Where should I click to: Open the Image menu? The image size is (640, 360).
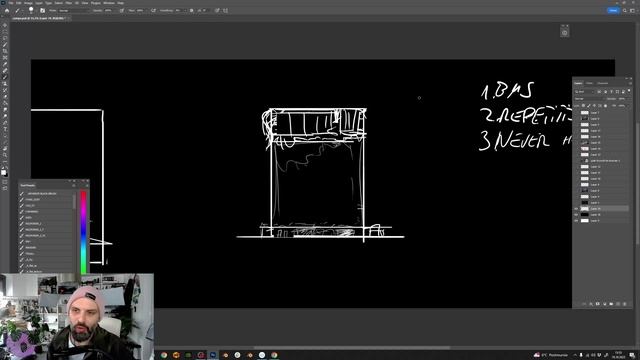pyautogui.click(x=28, y=3)
